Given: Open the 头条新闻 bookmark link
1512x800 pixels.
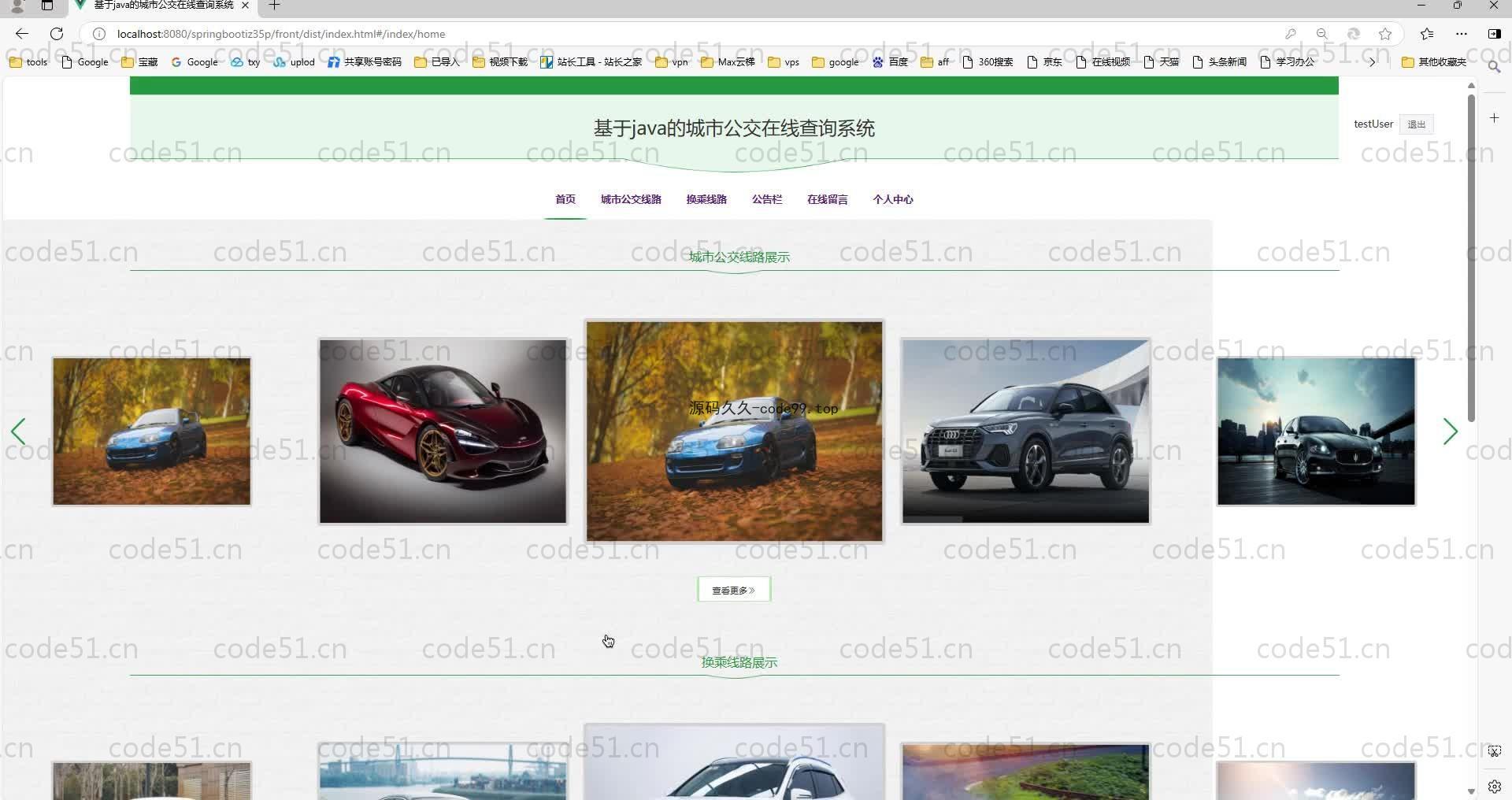Looking at the screenshot, I should (1219, 62).
